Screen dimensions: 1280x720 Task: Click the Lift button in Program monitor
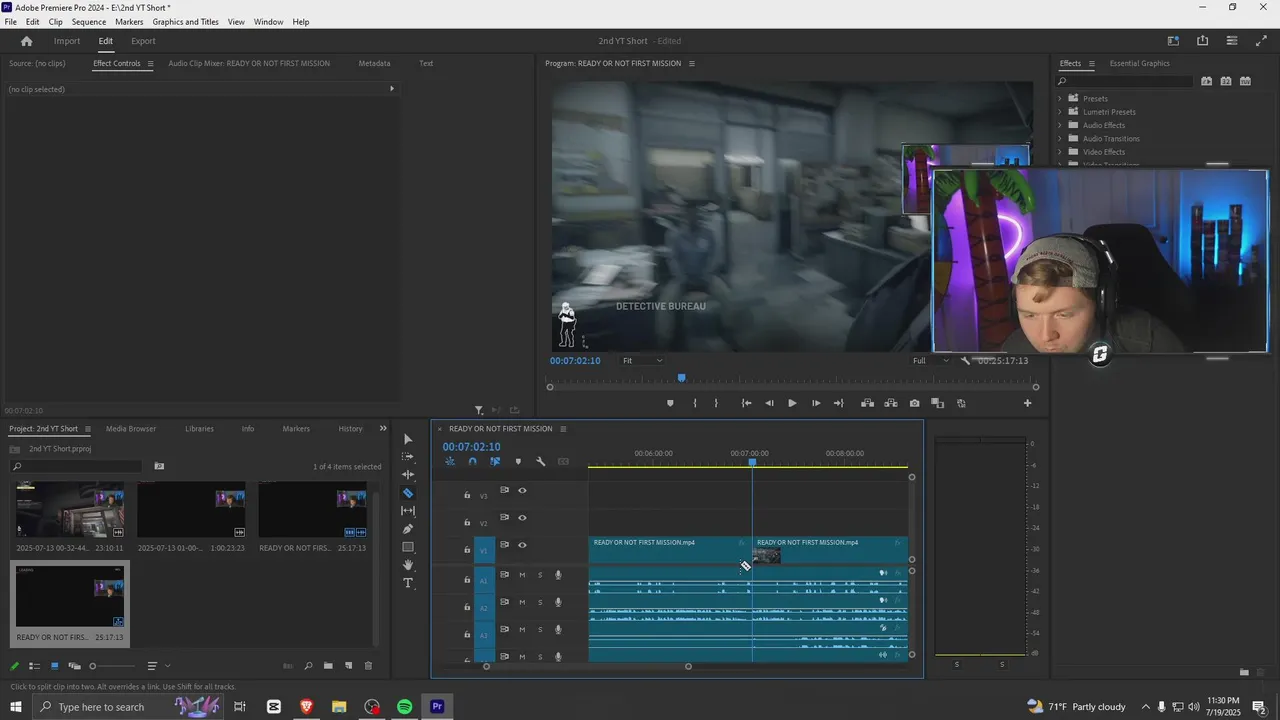pos(867,403)
